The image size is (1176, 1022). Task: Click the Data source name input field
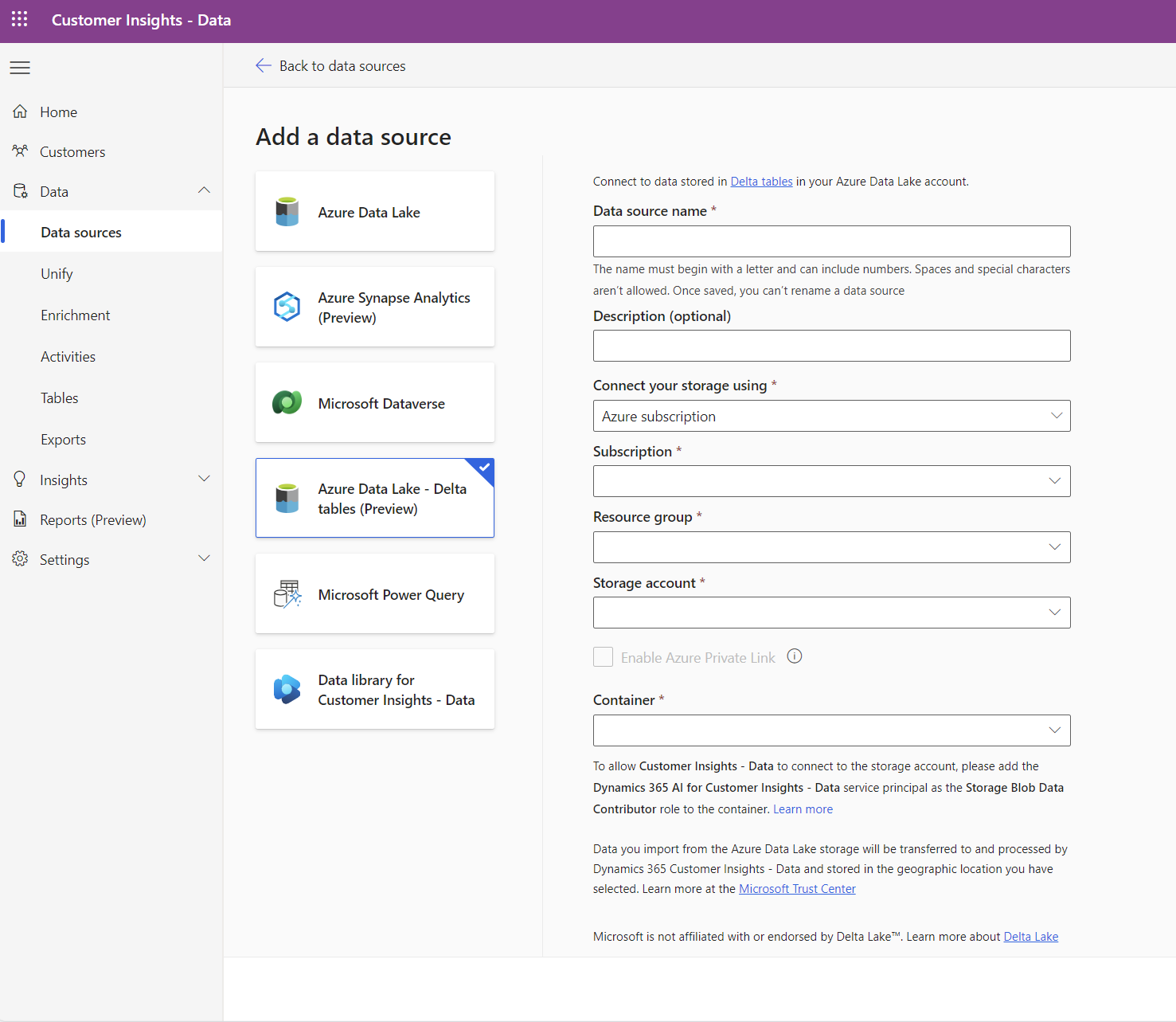[x=831, y=241]
